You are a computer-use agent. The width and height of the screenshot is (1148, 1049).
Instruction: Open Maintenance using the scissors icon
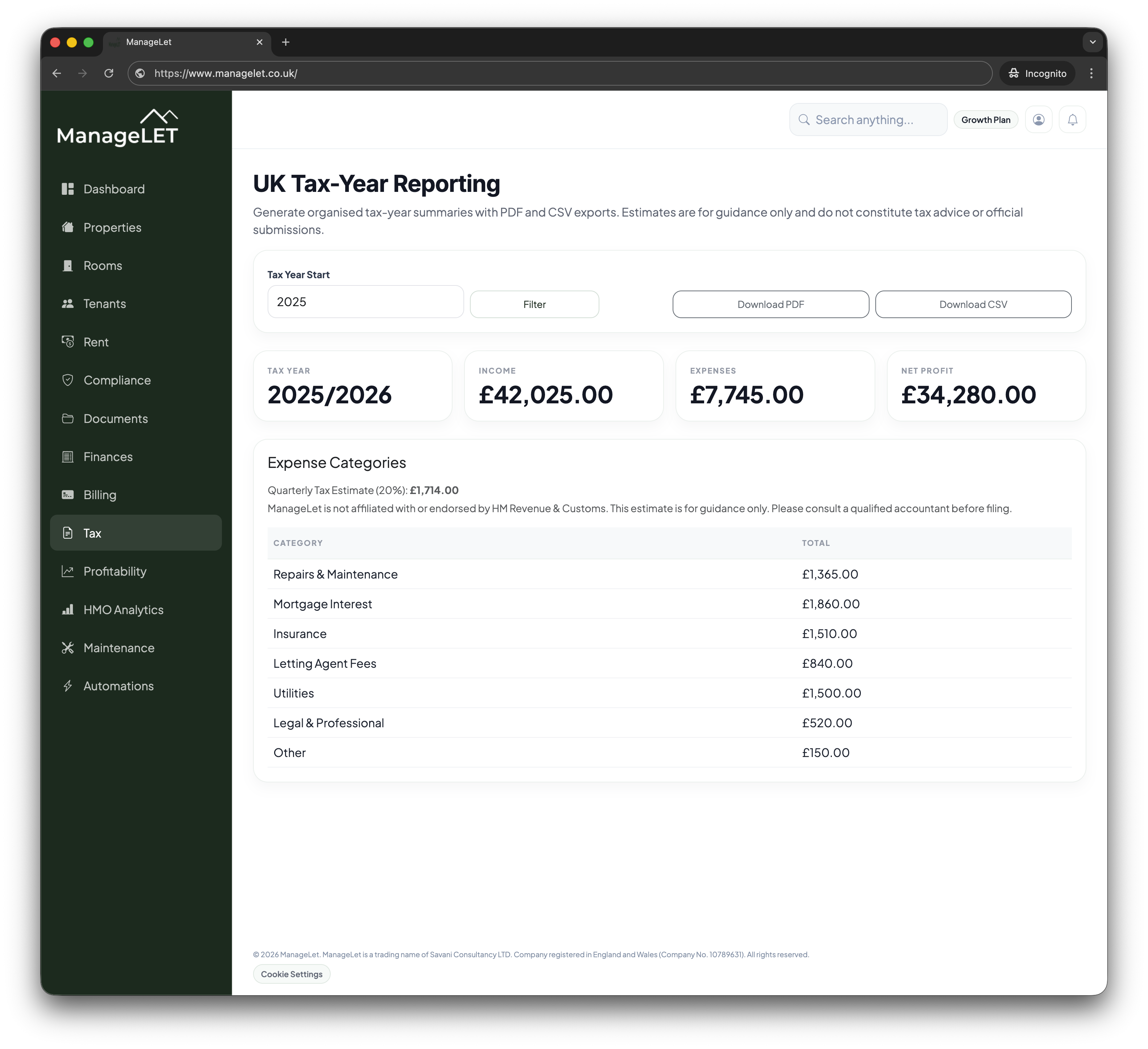[68, 647]
